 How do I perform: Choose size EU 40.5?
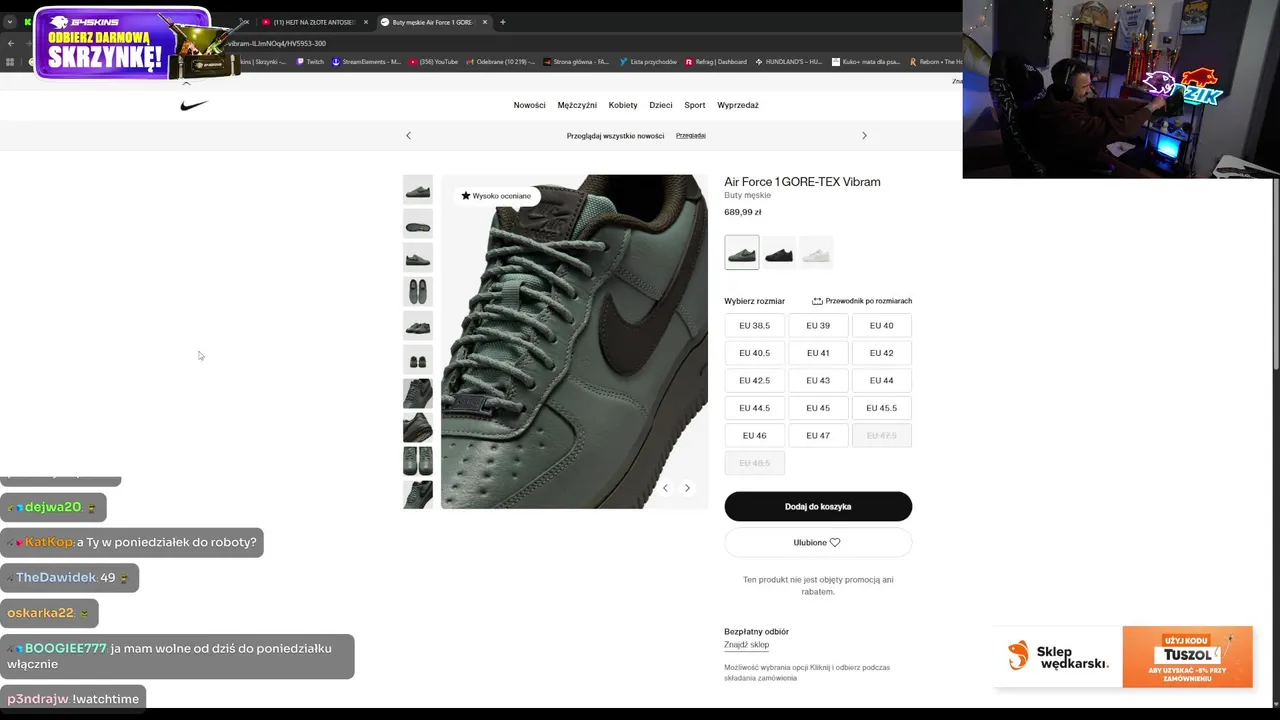pos(754,353)
